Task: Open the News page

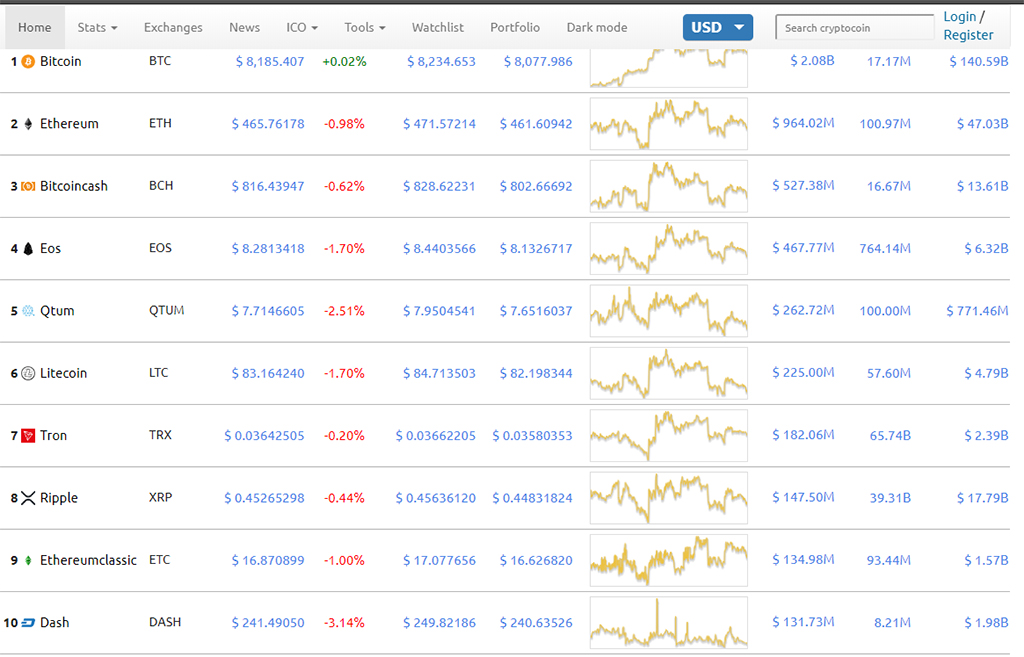Action: (244, 27)
